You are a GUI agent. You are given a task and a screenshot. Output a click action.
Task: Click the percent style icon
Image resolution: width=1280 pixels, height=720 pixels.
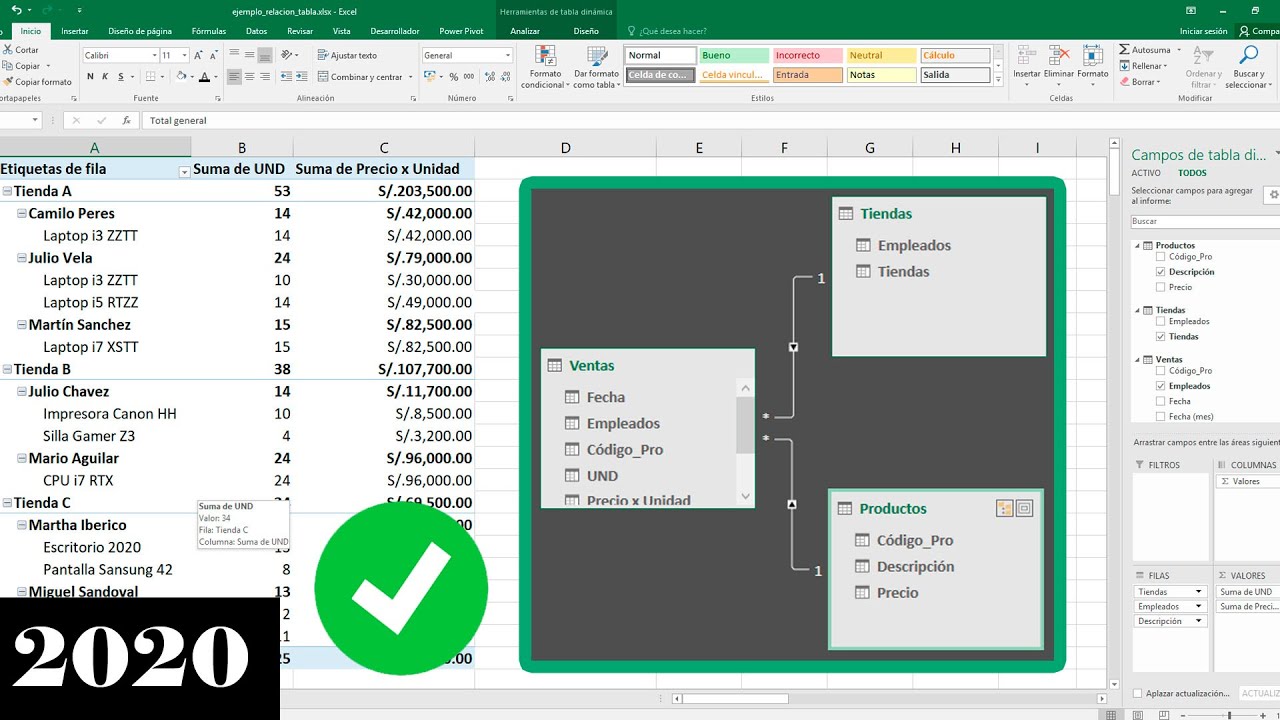pyautogui.click(x=454, y=77)
